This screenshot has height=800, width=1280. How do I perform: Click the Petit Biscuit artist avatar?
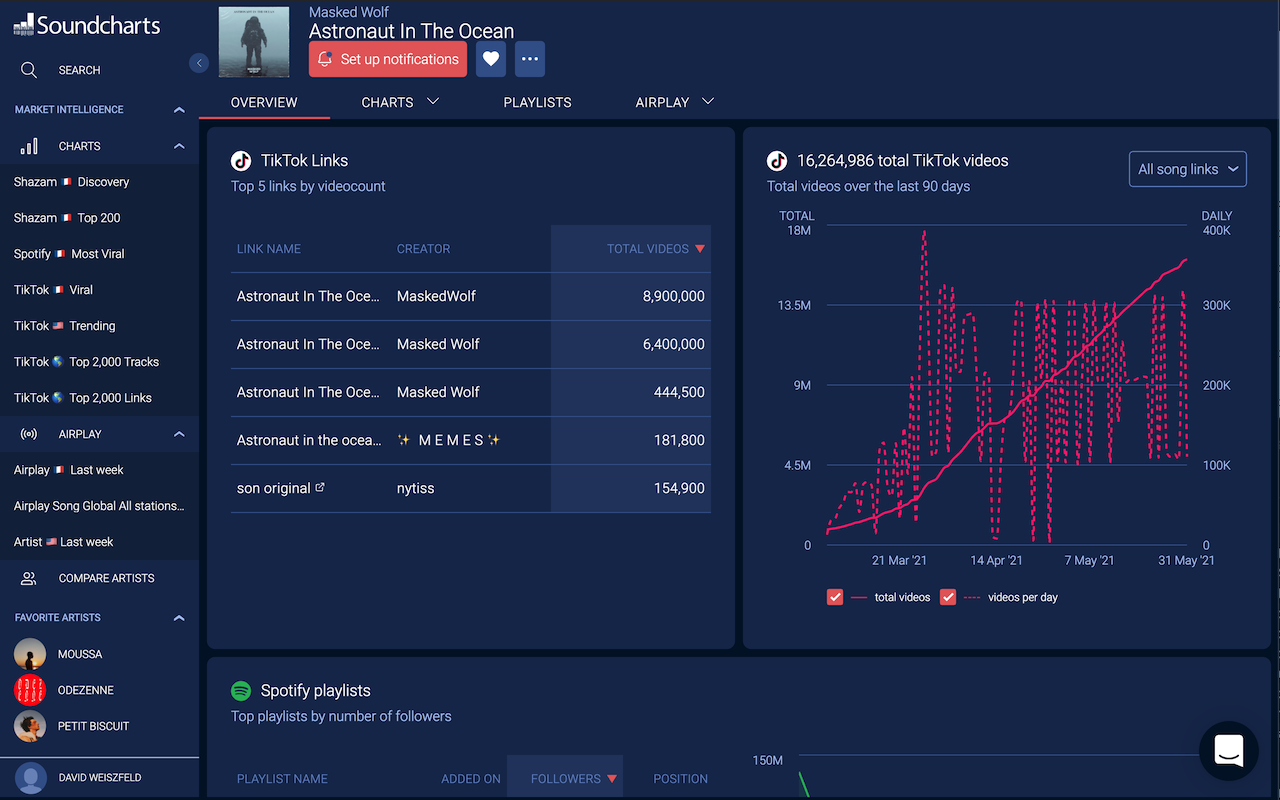(x=30, y=726)
